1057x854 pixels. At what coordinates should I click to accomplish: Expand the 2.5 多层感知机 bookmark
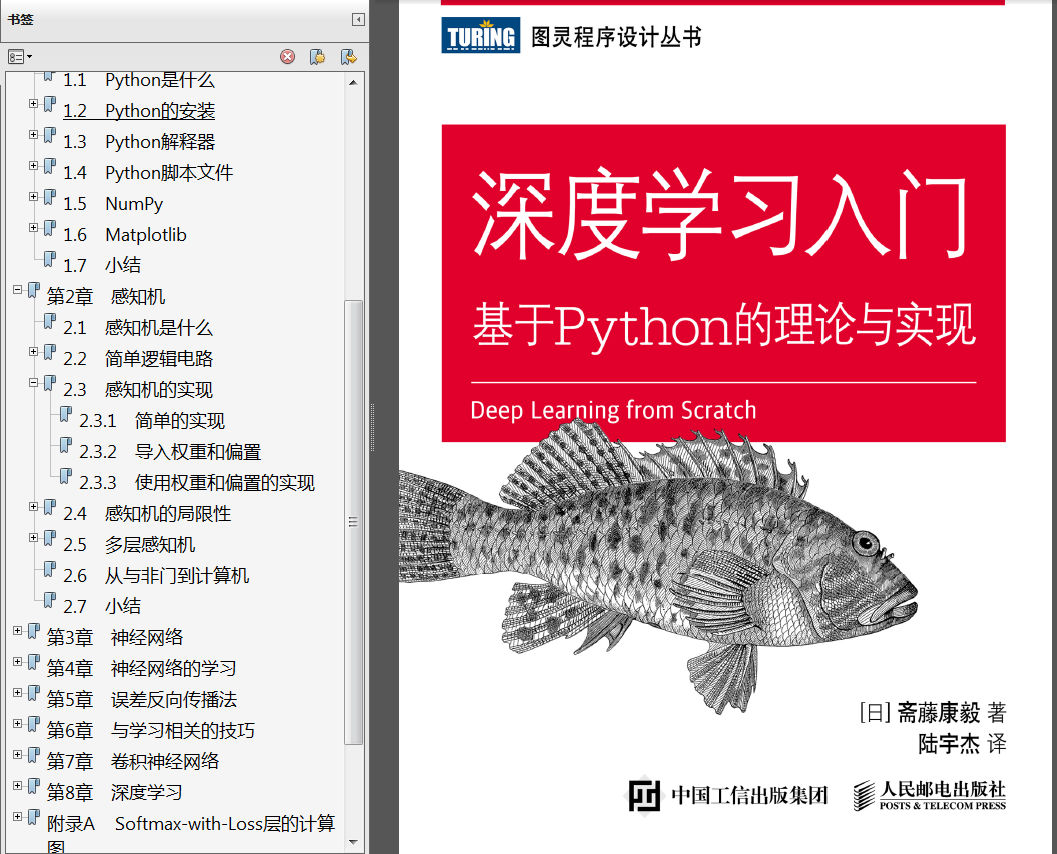click(x=33, y=537)
